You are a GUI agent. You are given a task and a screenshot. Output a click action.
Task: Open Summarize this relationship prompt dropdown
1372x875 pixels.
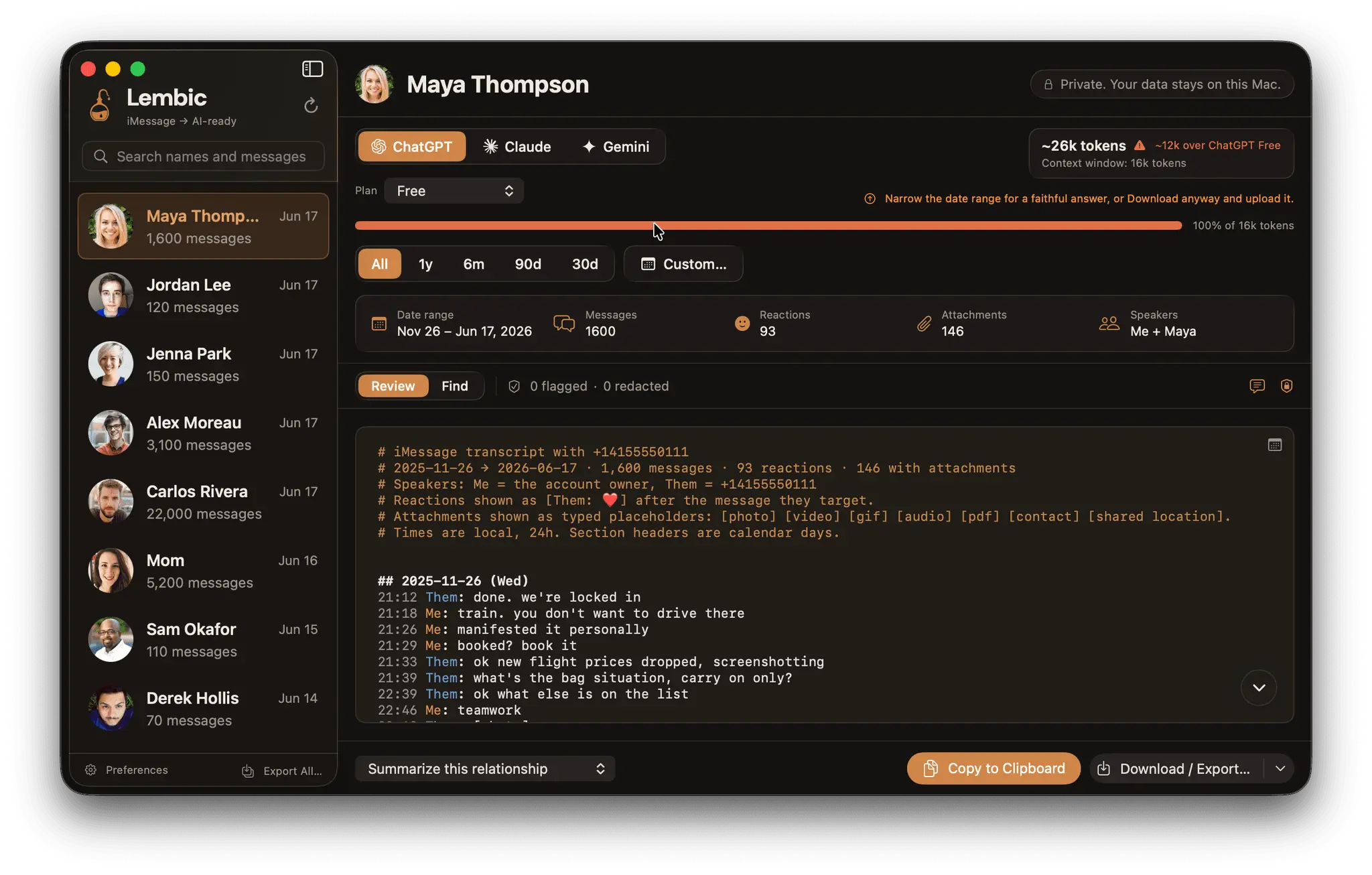tap(485, 768)
